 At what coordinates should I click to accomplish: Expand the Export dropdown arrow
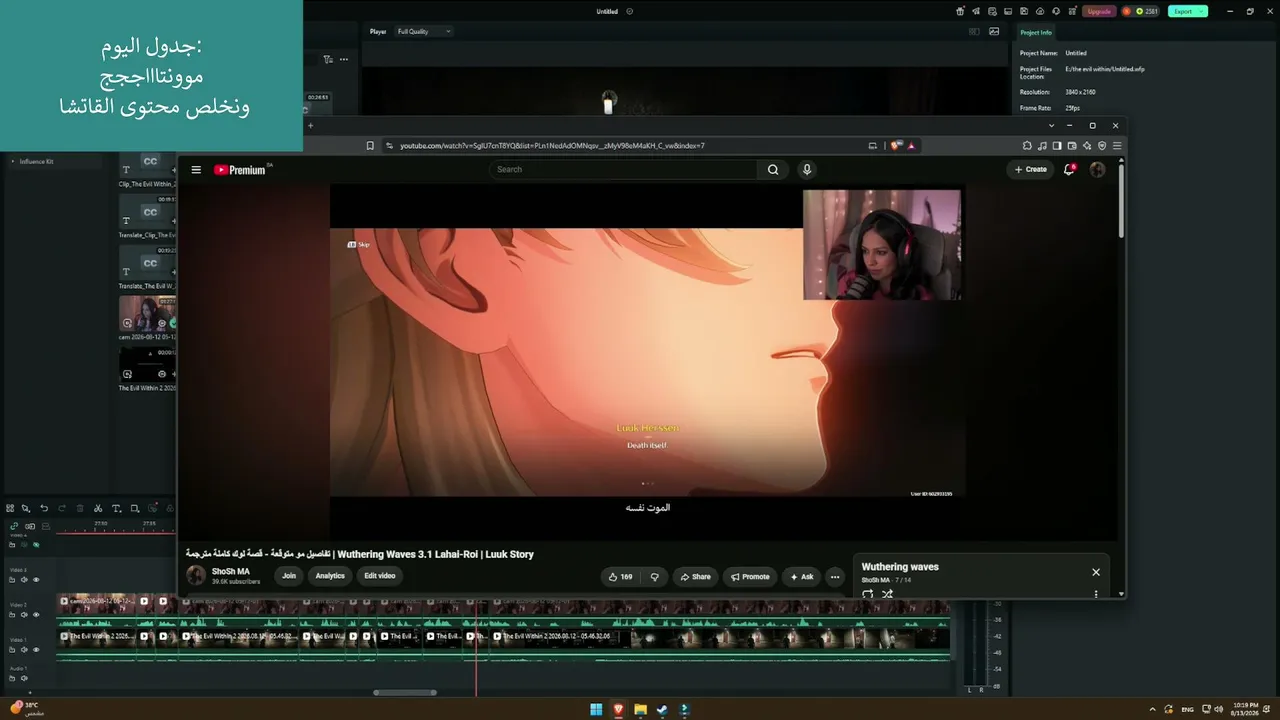1202,11
